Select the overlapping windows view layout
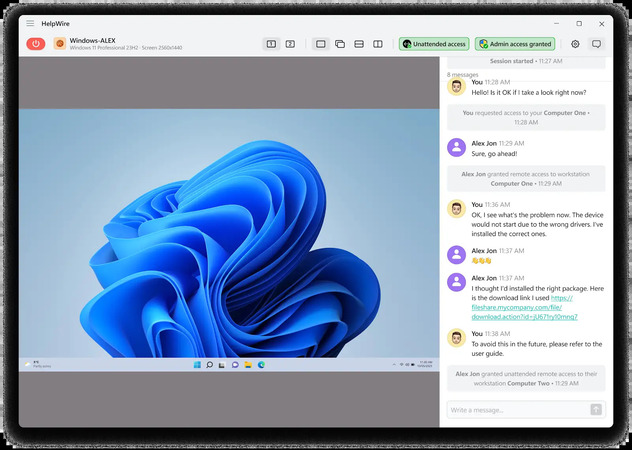Viewport: 632px width, 450px height. [x=340, y=44]
